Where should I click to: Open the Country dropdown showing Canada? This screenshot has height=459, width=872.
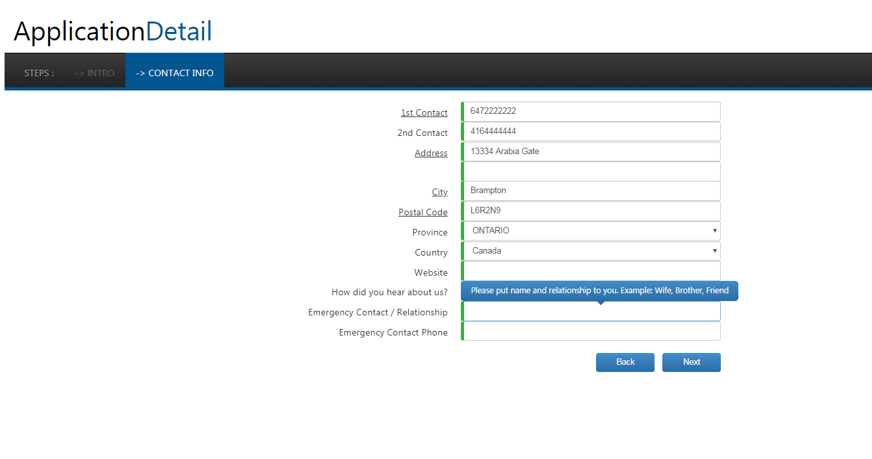point(591,251)
